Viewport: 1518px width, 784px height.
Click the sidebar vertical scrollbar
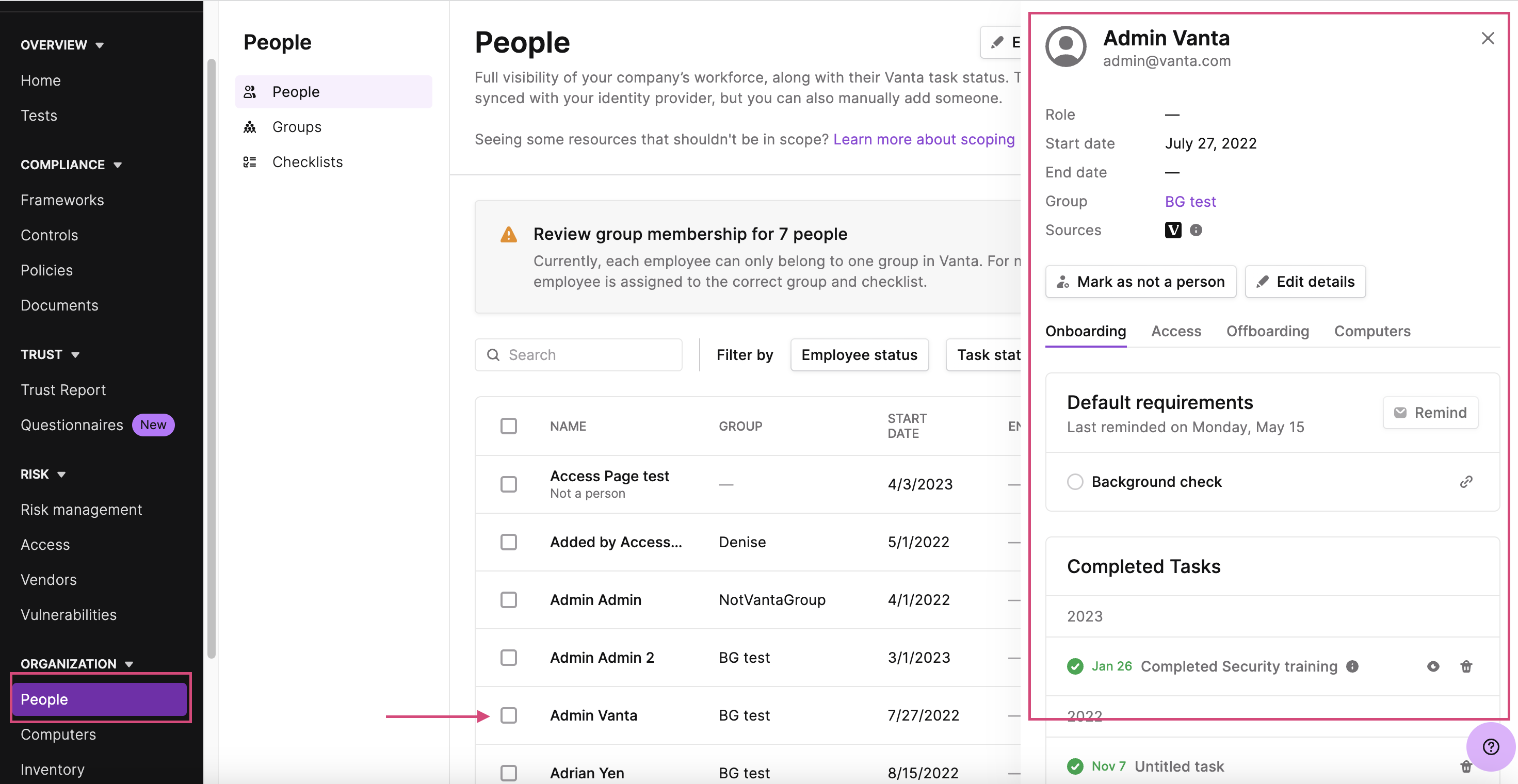(x=212, y=358)
